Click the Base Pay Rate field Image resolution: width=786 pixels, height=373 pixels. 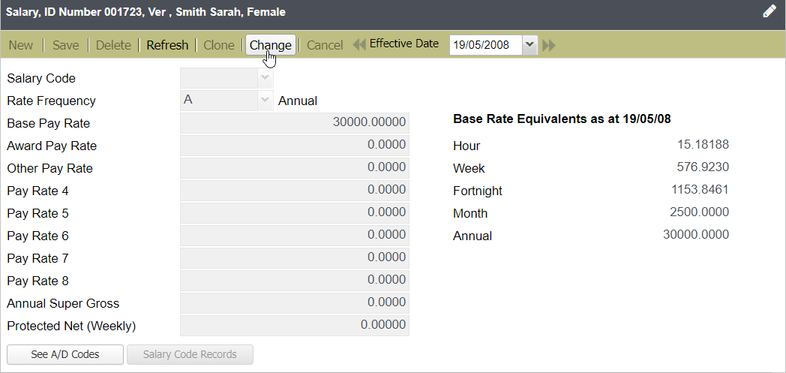tap(295, 123)
